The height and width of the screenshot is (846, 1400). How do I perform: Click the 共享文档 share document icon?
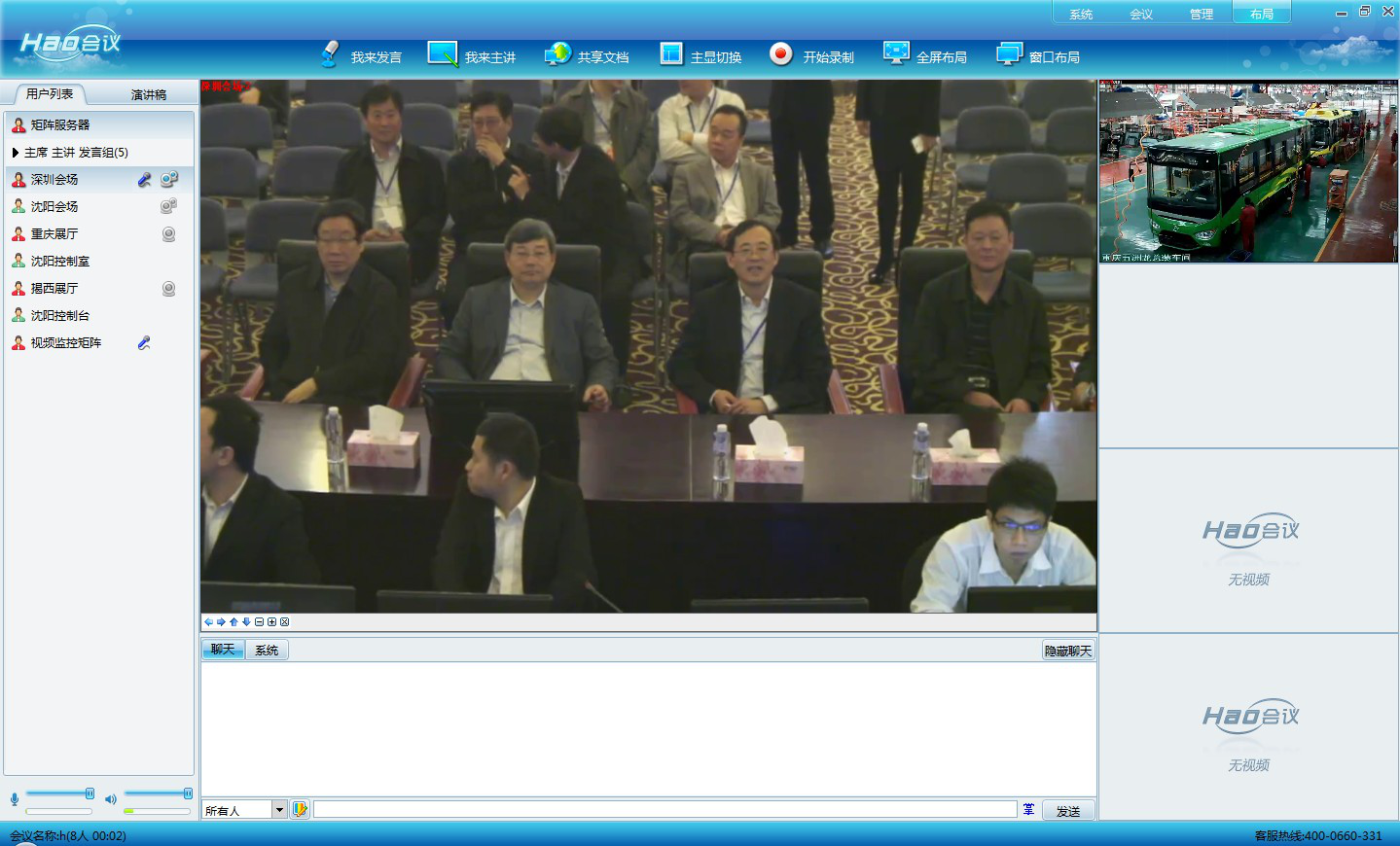[x=557, y=54]
